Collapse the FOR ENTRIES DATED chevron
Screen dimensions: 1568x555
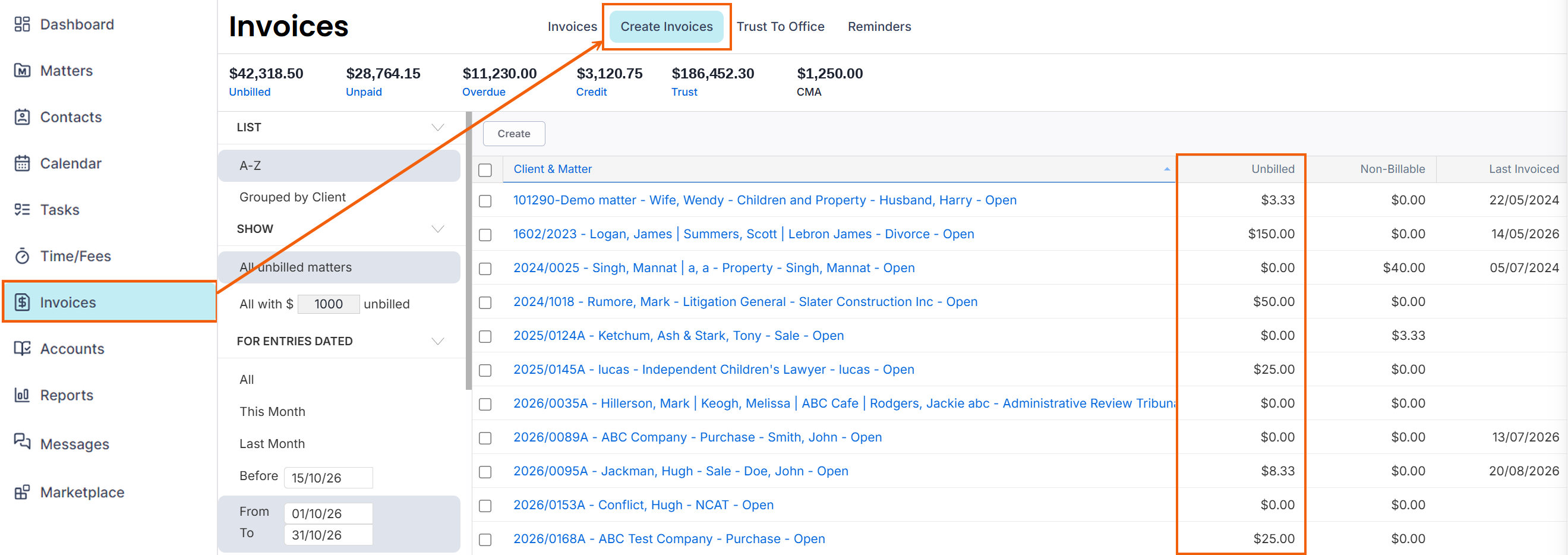[437, 341]
